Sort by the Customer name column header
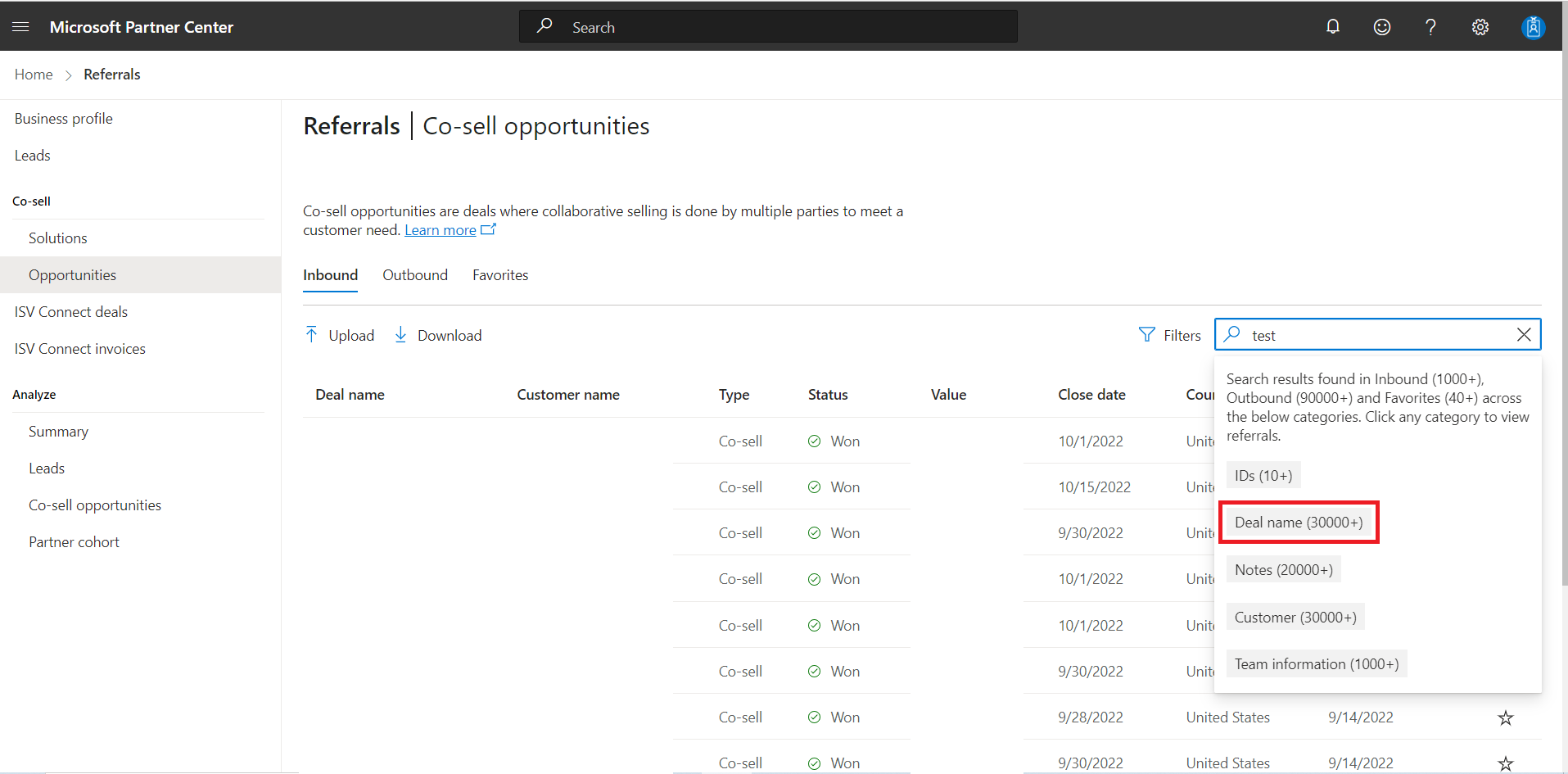The height and width of the screenshot is (774, 1568). [568, 395]
